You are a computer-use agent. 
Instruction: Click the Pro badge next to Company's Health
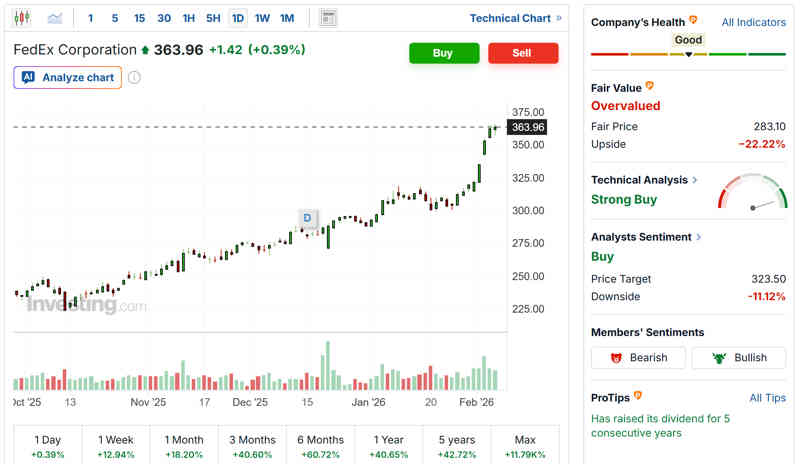coord(693,21)
